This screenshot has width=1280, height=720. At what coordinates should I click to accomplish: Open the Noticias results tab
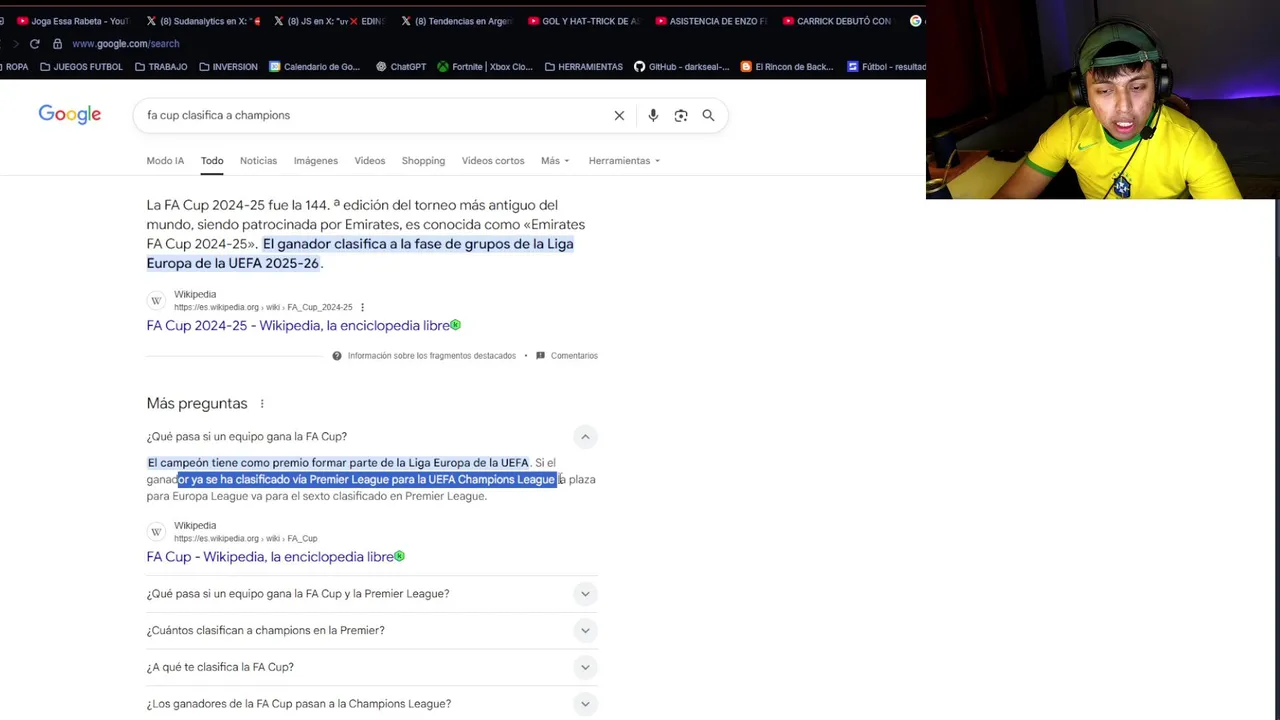point(258,160)
